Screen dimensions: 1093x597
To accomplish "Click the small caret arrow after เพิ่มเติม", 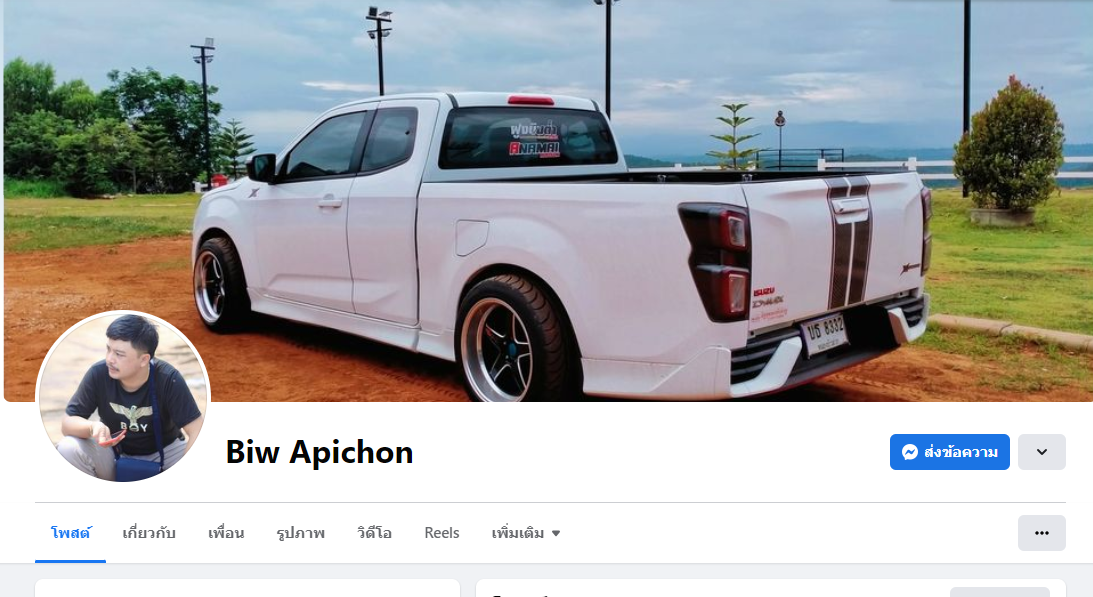I will 556,534.
